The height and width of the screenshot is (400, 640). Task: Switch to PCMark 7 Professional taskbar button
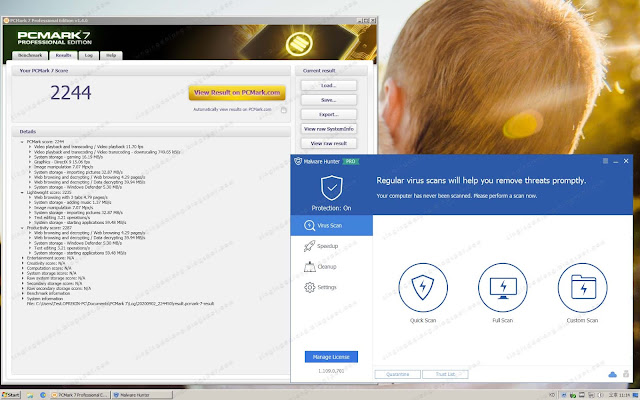click(x=80, y=395)
